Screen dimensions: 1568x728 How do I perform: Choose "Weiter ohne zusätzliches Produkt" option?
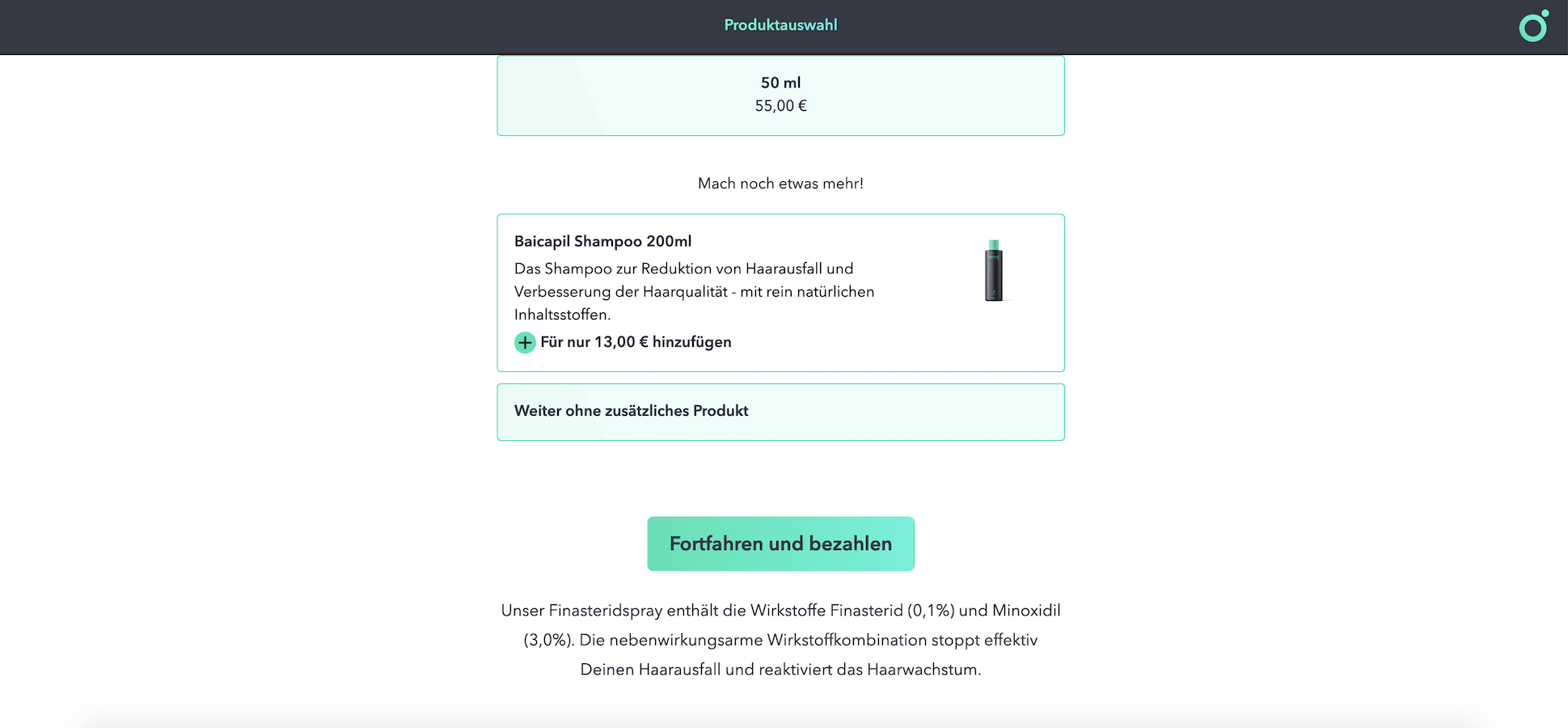[780, 412]
